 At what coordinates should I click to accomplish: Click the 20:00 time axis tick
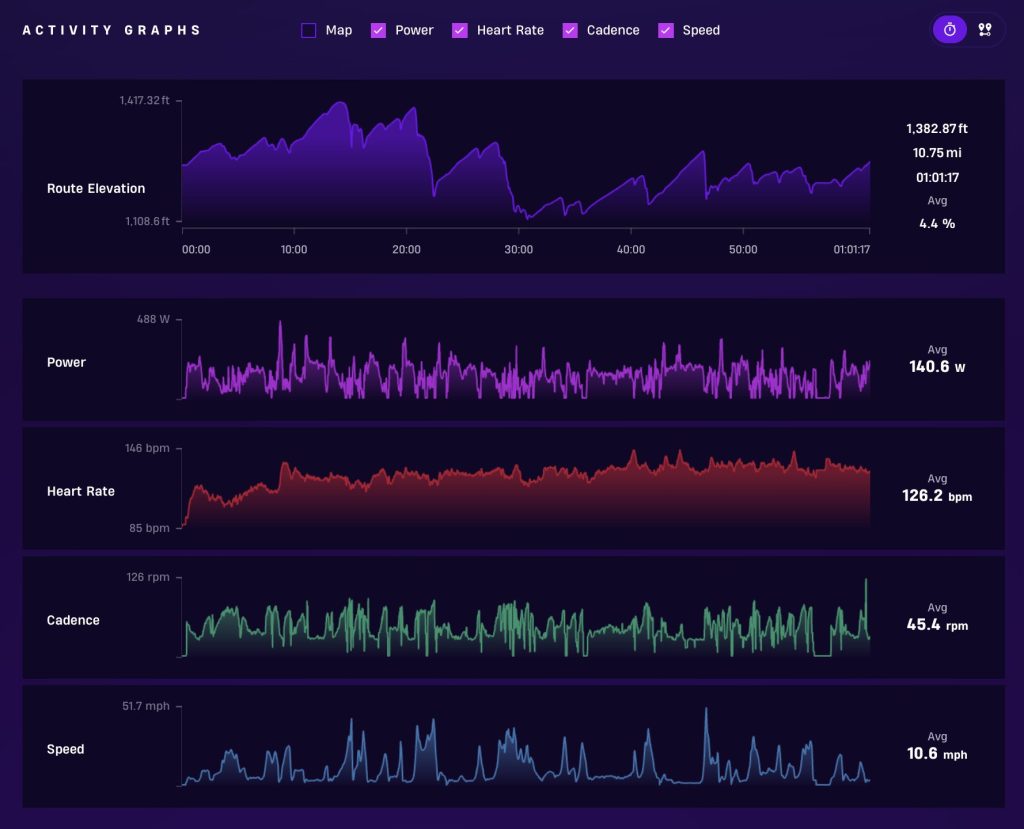[406, 250]
